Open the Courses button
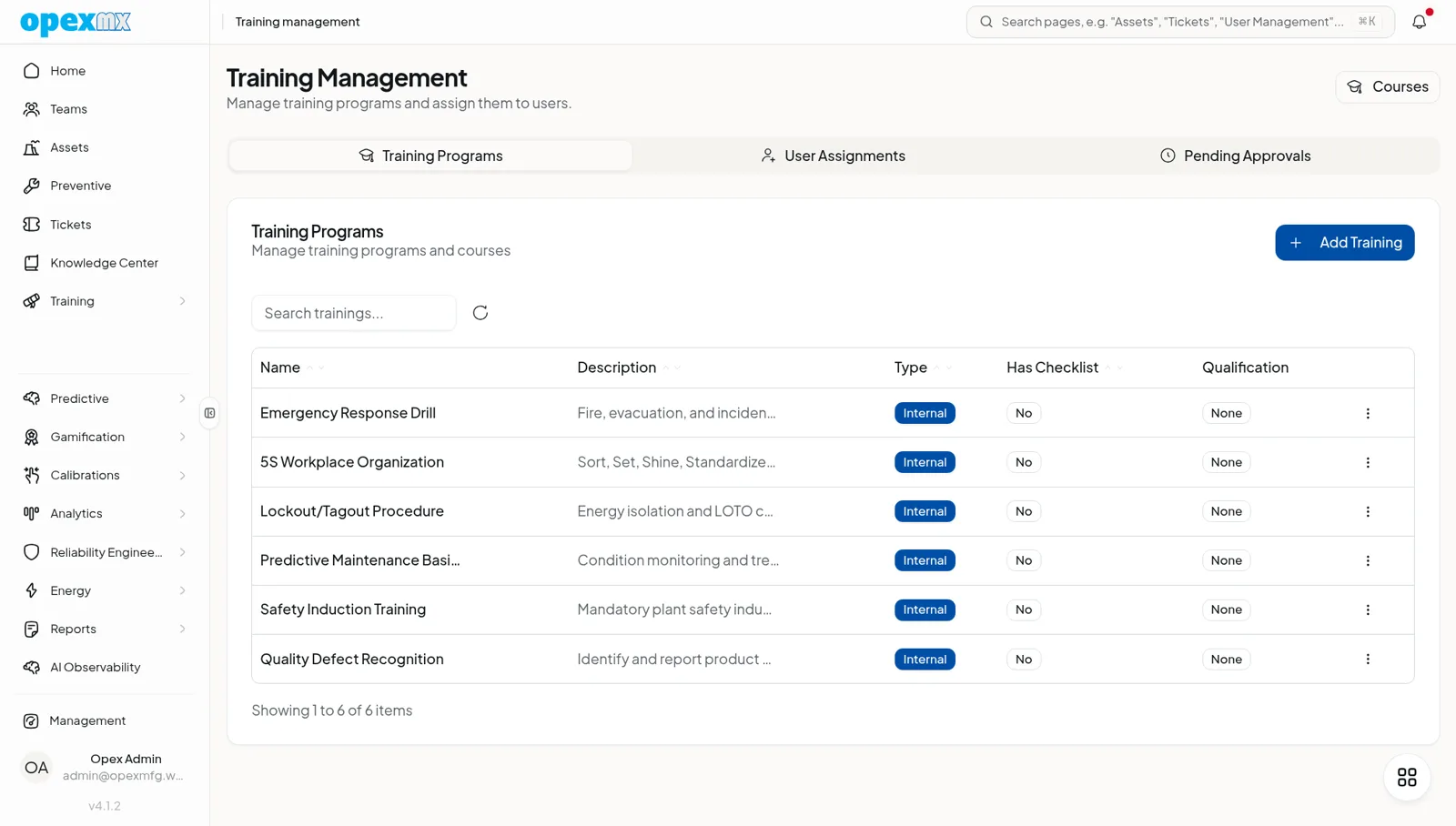This screenshot has width=1456, height=826. pos(1387,86)
